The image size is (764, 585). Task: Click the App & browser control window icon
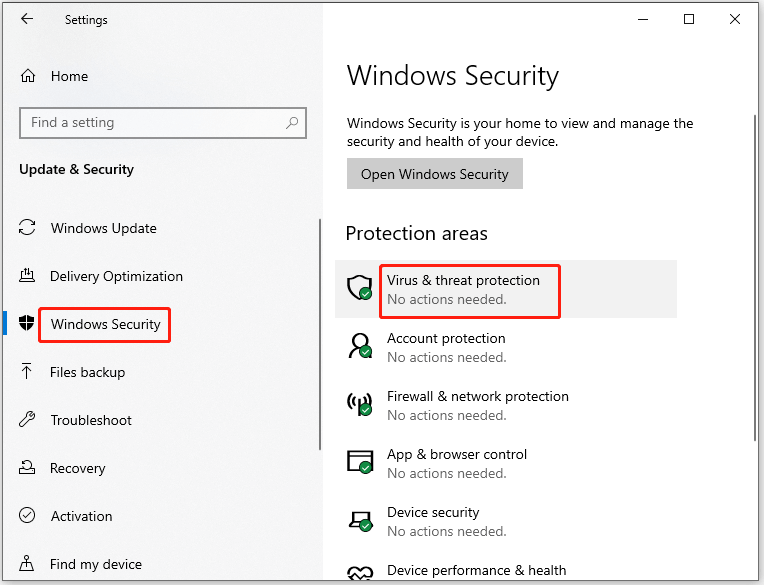point(360,462)
